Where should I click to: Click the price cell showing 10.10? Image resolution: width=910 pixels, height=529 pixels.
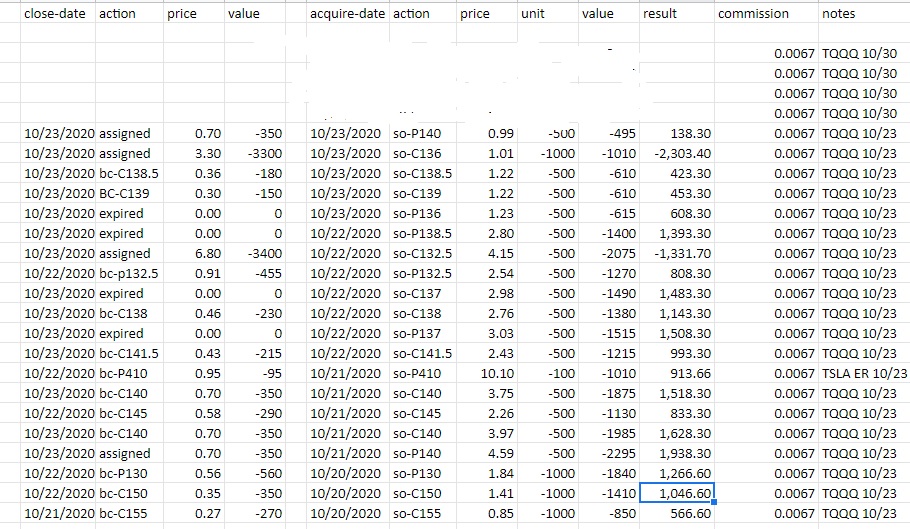click(x=486, y=373)
